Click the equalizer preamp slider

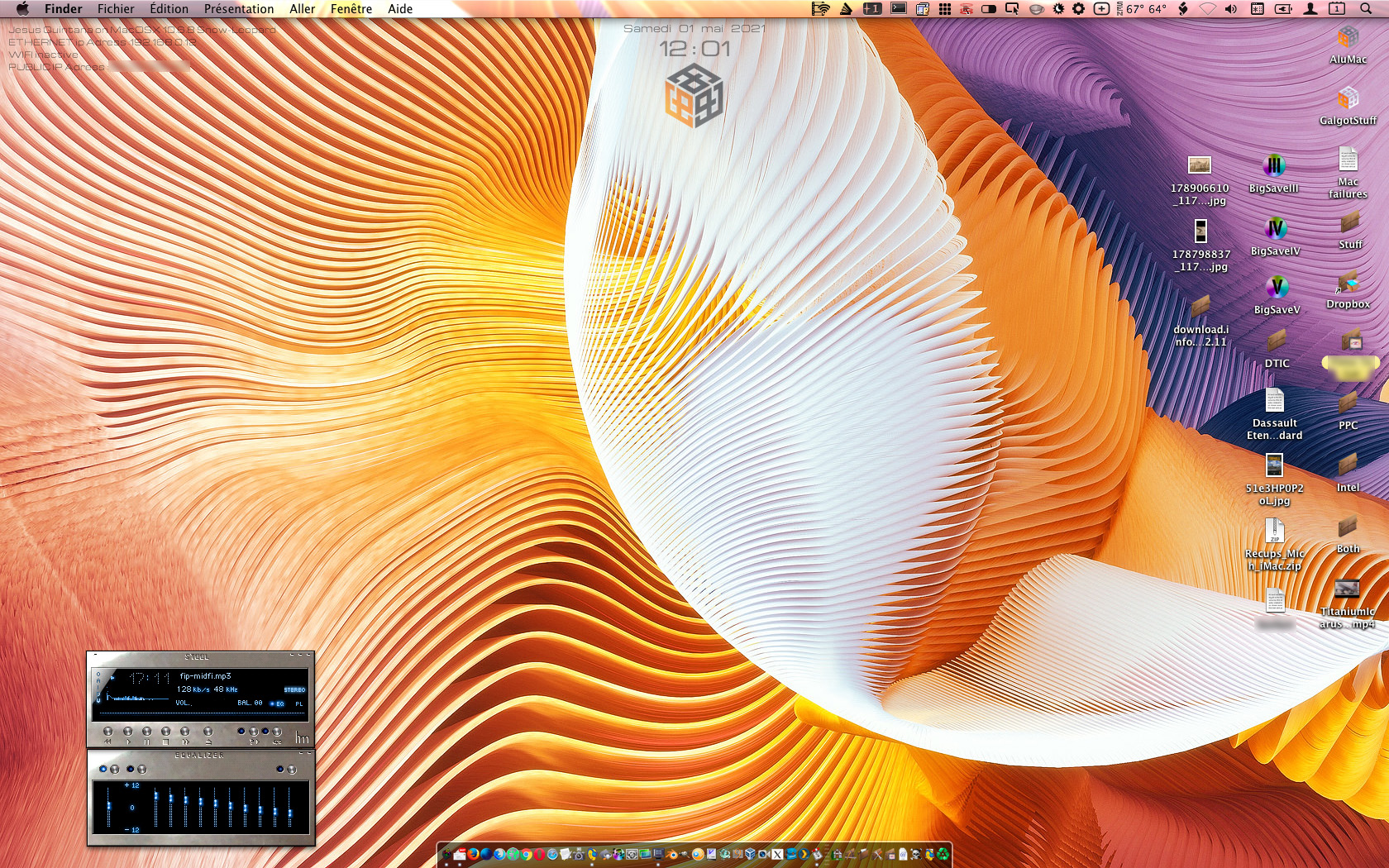pyautogui.click(x=108, y=806)
